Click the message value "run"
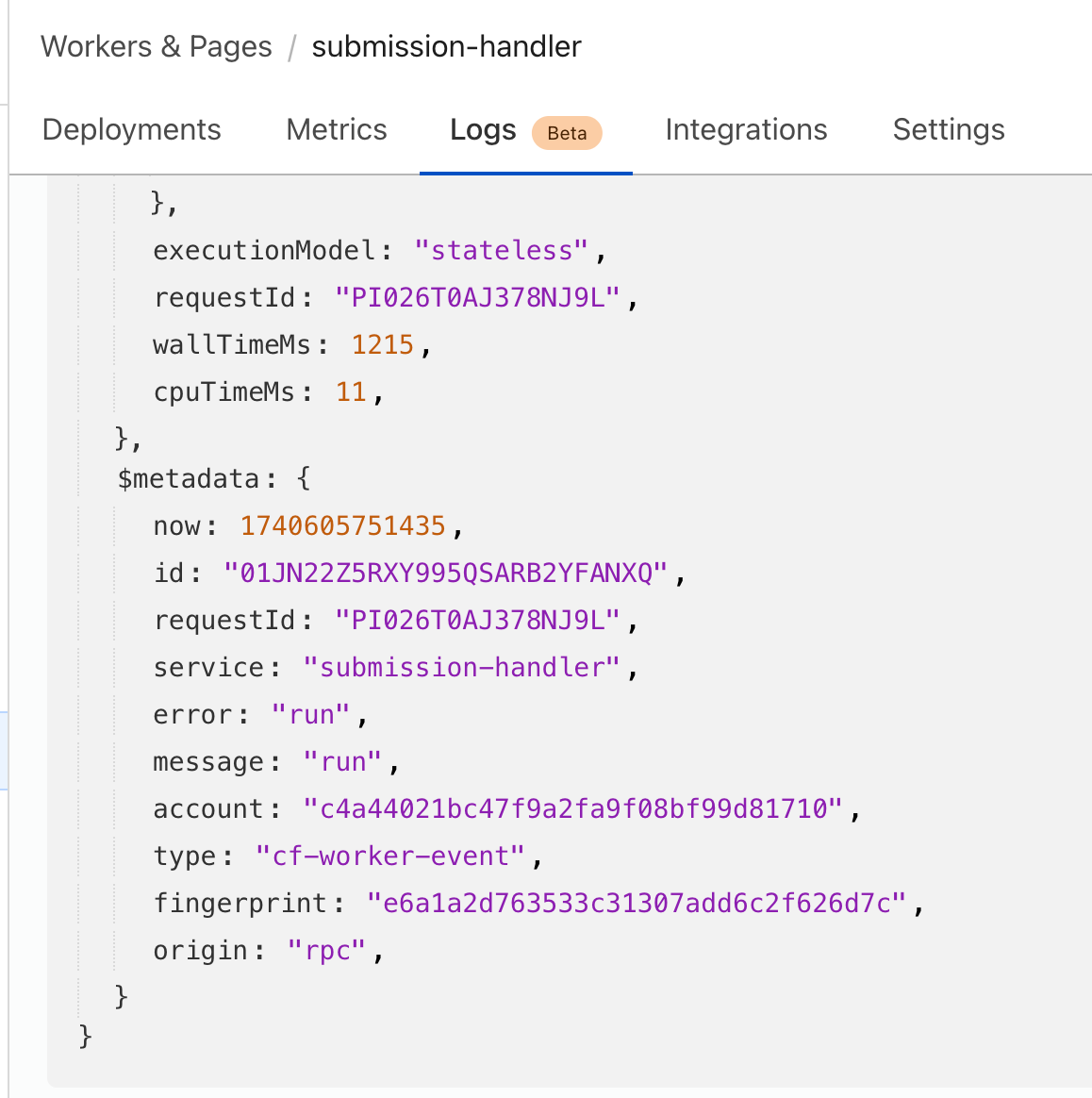 [x=342, y=762]
